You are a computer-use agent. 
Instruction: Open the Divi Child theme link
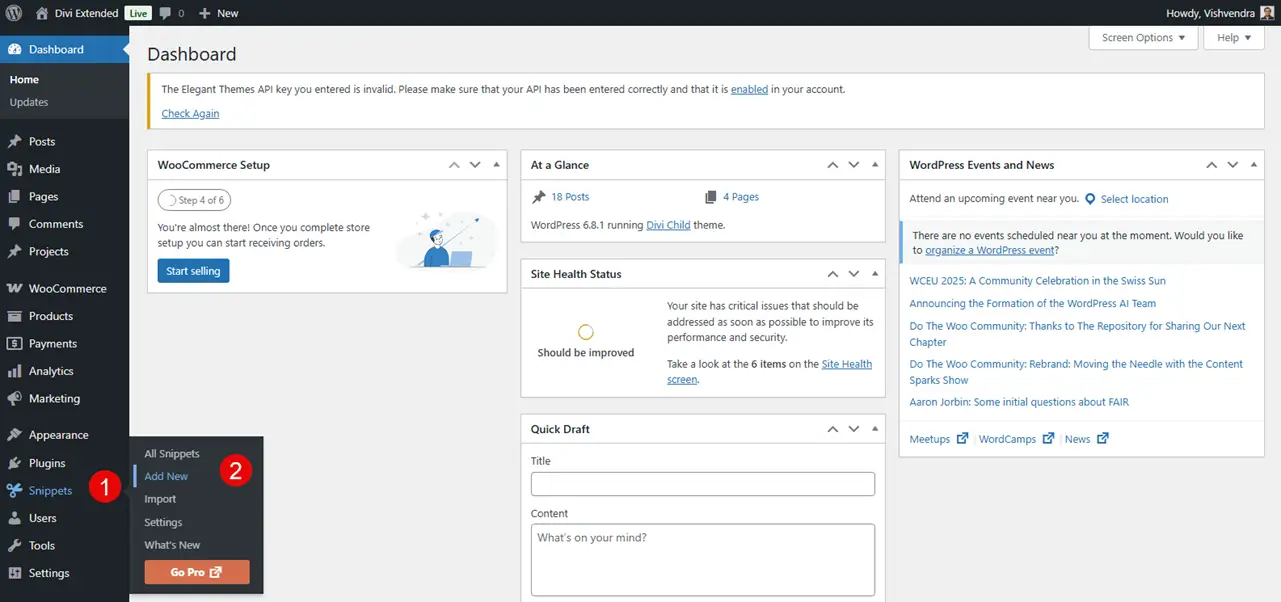pyautogui.click(x=668, y=225)
